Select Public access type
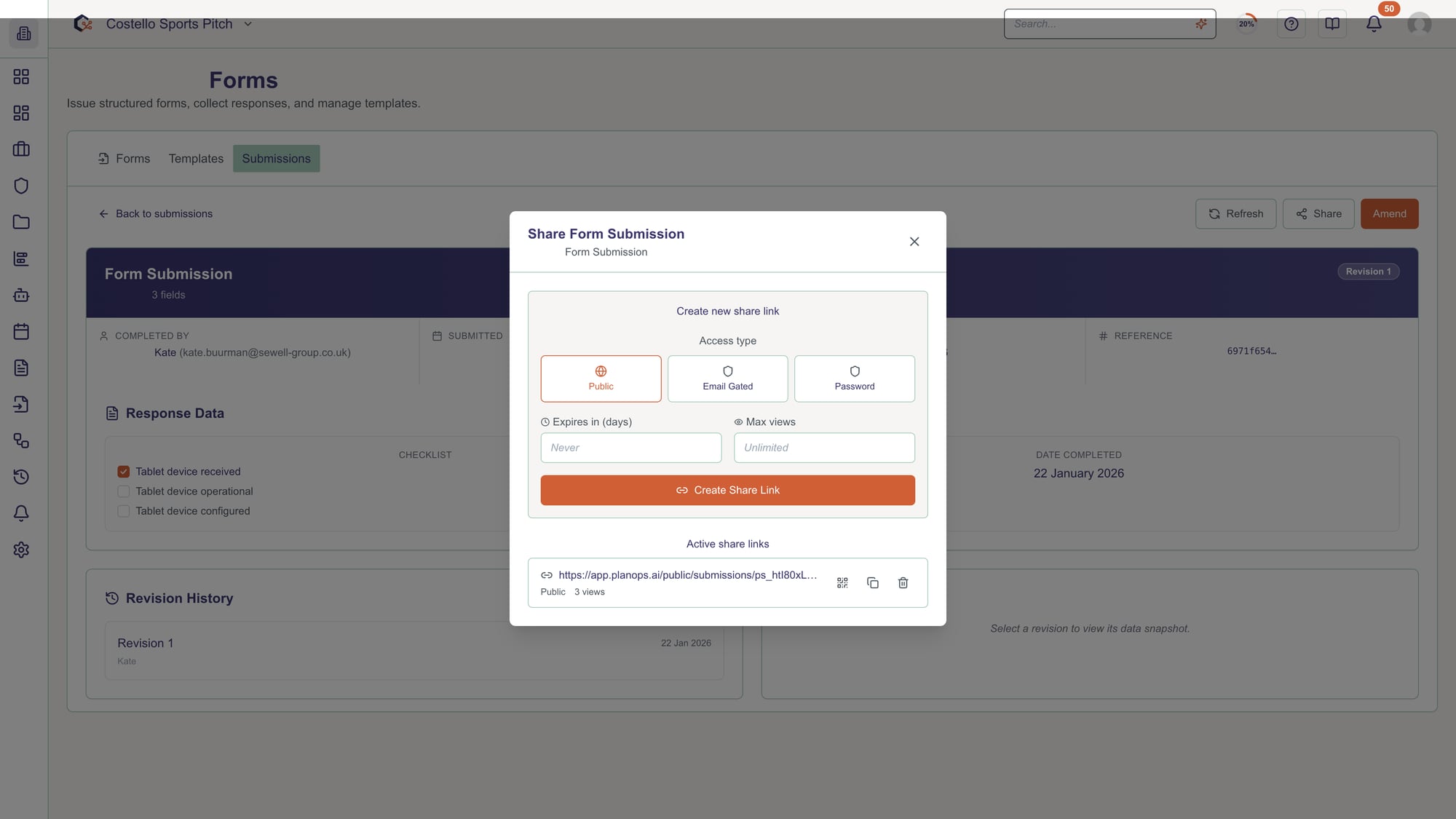The image size is (1456, 819). click(601, 379)
